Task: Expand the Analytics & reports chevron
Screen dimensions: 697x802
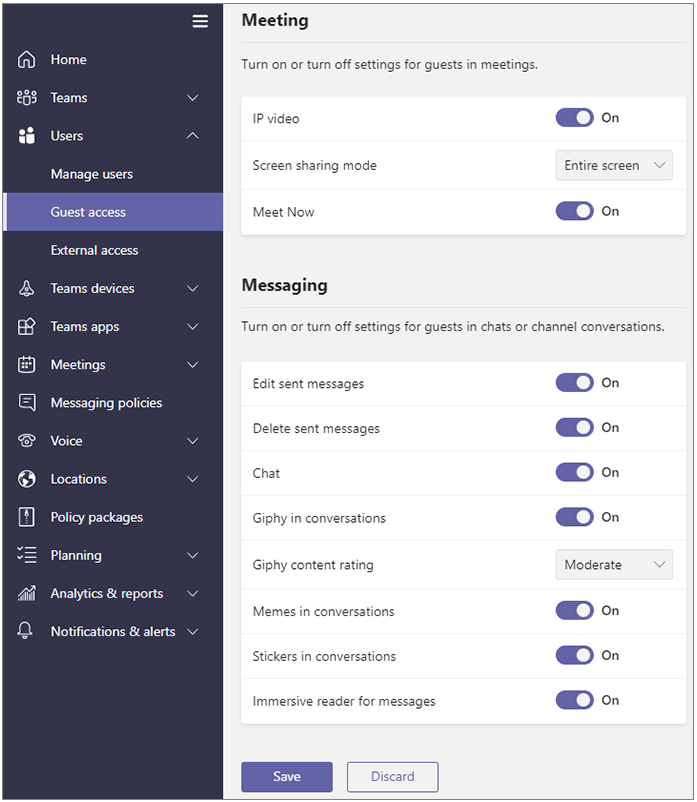Action: (193, 593)
